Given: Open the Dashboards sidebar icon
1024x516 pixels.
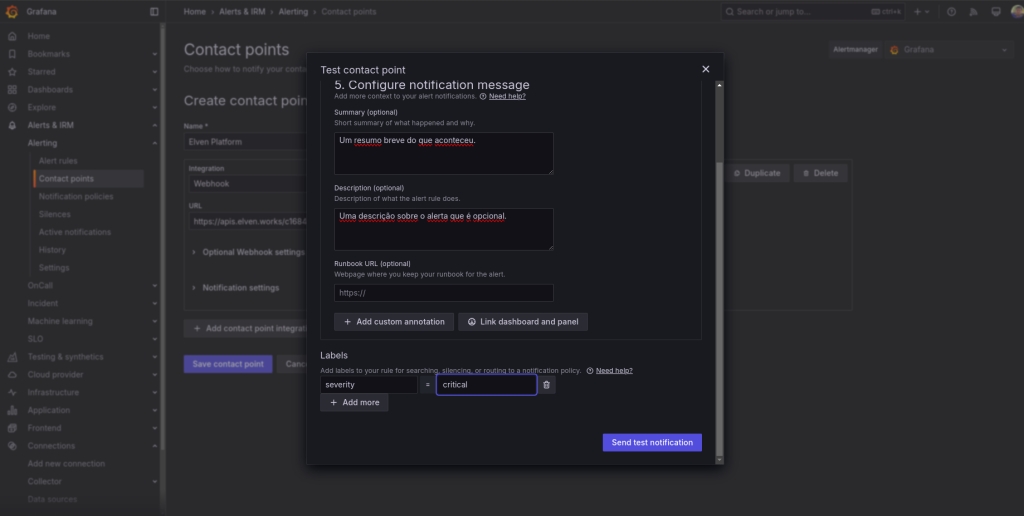Looking at the screenshot, I should 12,90.
